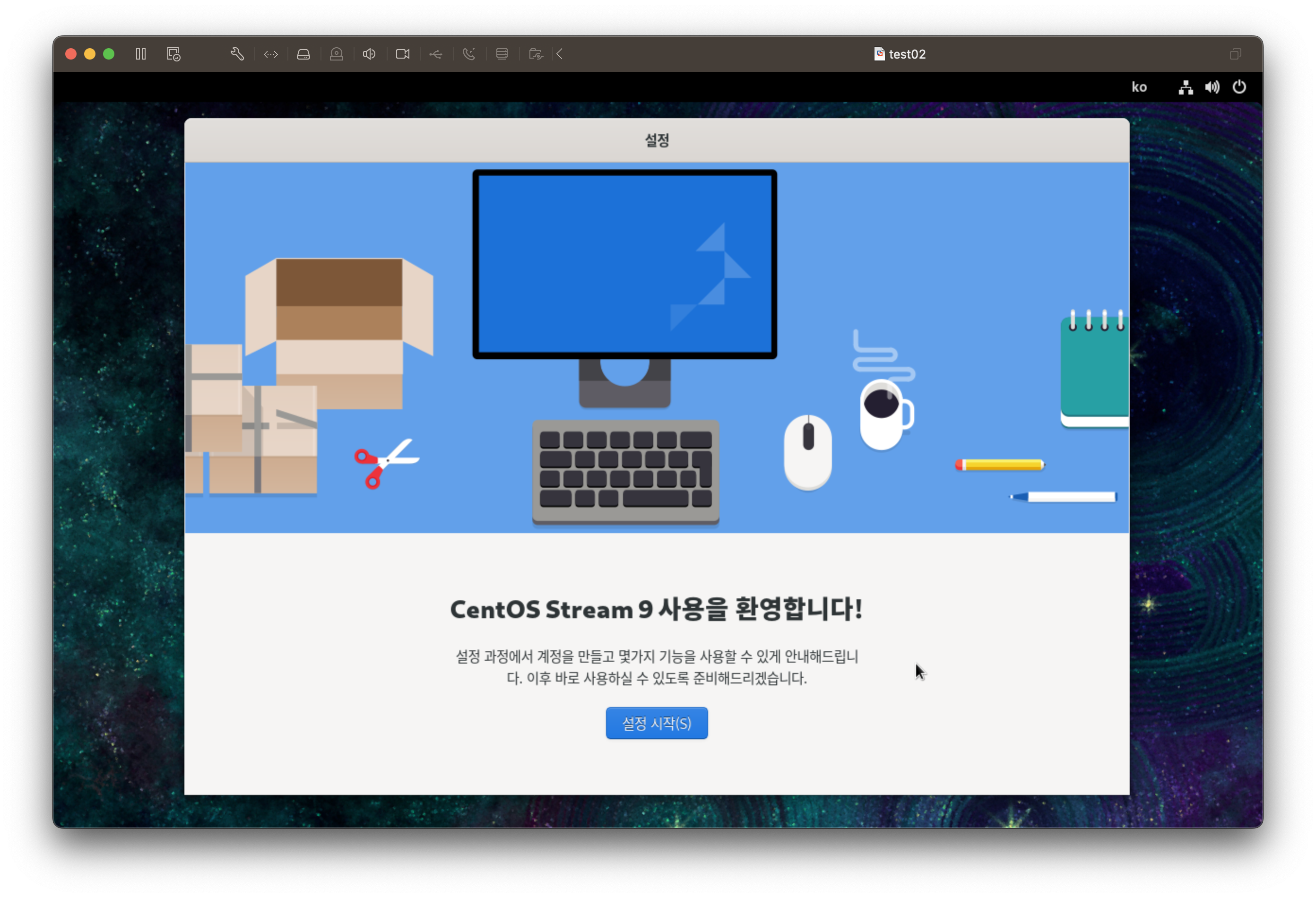Click the 설정 시작(S) button
1316x898 pixels.
click(656, 723)
